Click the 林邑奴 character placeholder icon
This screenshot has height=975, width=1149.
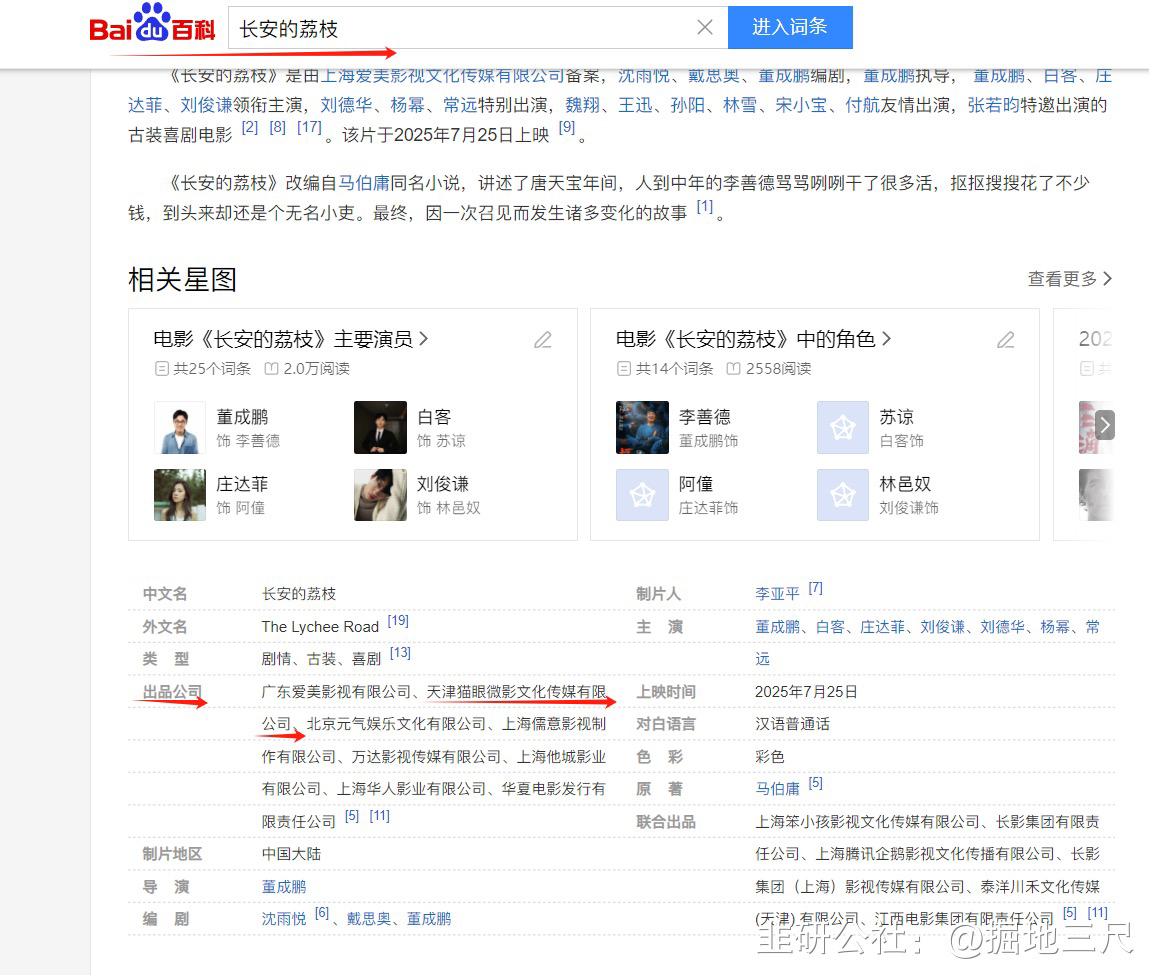pyautogui.click(x=843, y=494)
